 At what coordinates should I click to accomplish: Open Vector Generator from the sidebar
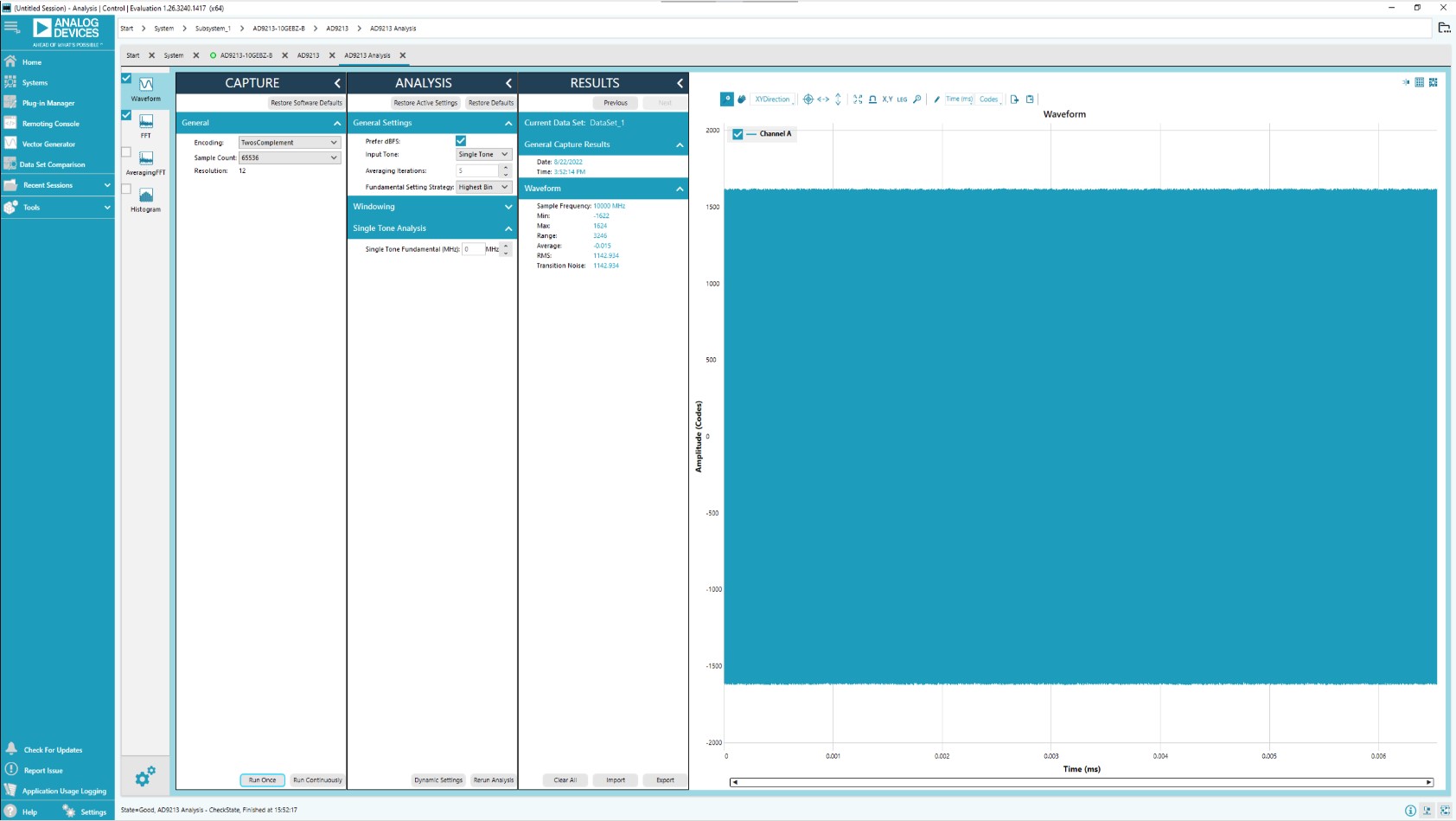48,144
